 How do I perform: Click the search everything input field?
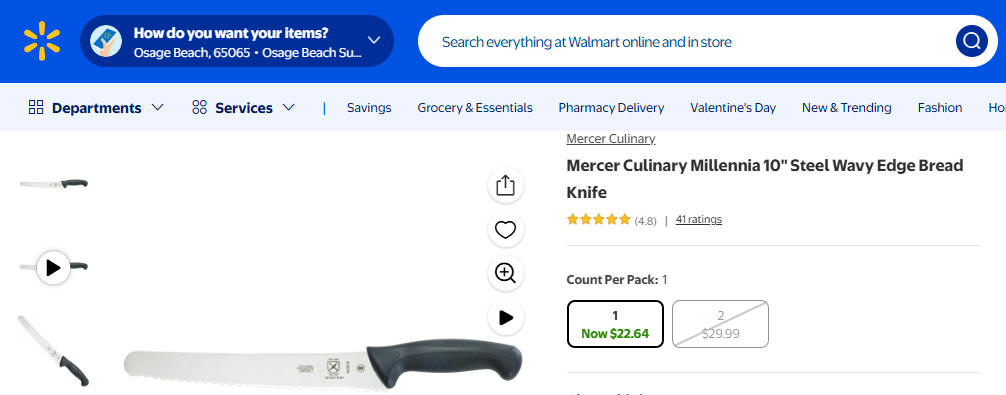point(683,42)
